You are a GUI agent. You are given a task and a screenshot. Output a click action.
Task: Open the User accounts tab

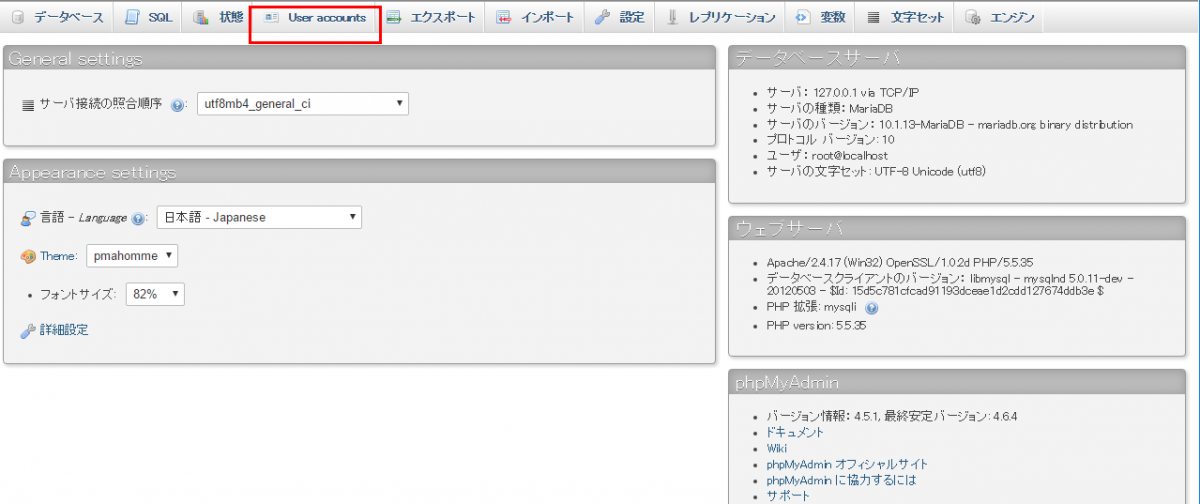[315, 17]
